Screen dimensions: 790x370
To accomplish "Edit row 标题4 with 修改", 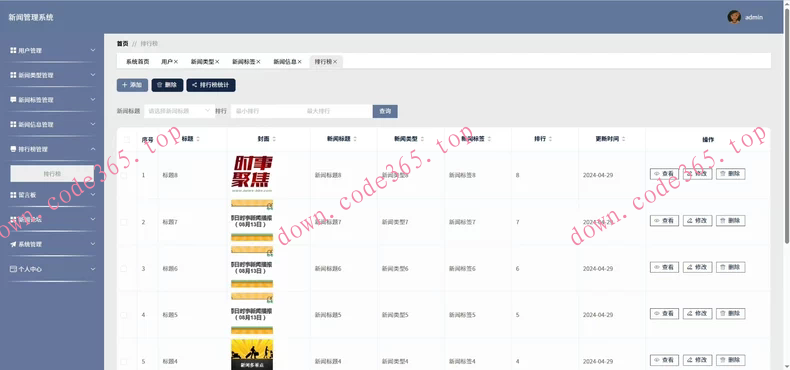I will (x=697, y=360).
